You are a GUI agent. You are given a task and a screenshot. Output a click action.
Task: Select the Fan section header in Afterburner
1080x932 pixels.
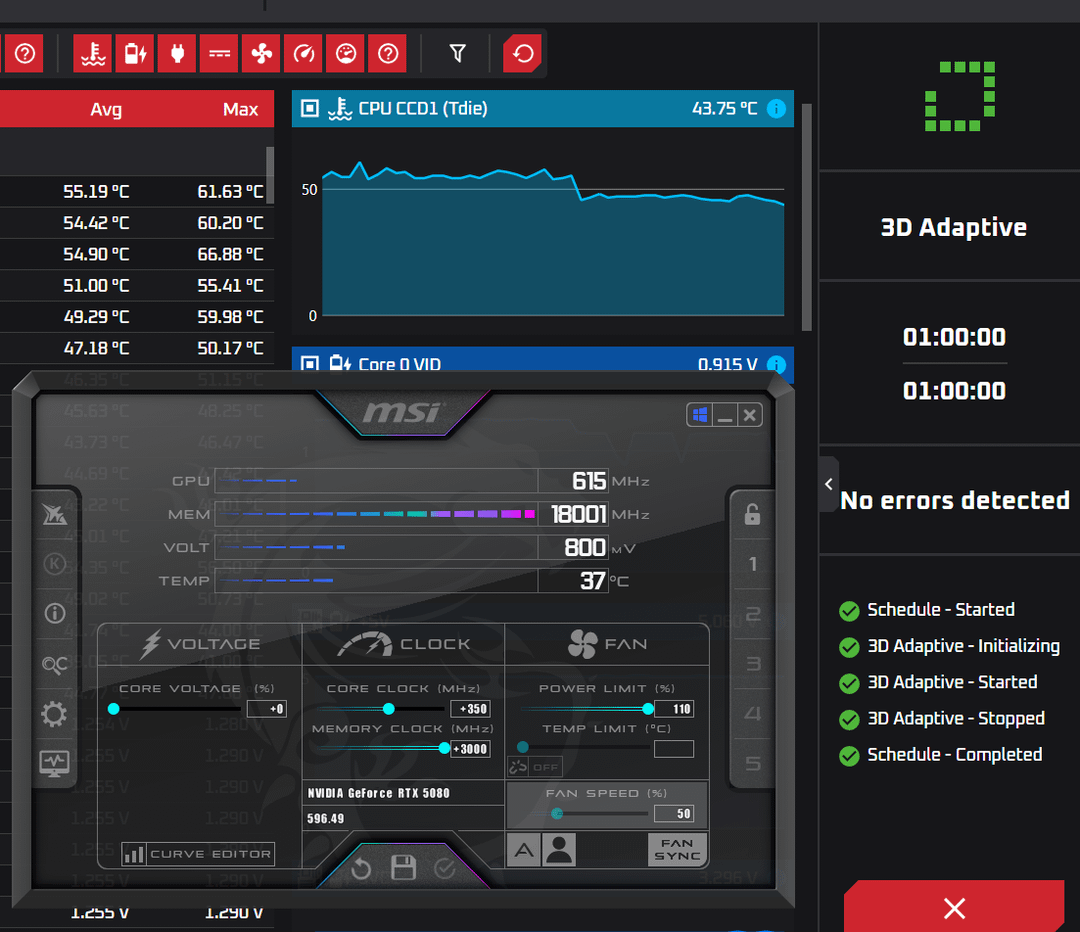[607, 644]
